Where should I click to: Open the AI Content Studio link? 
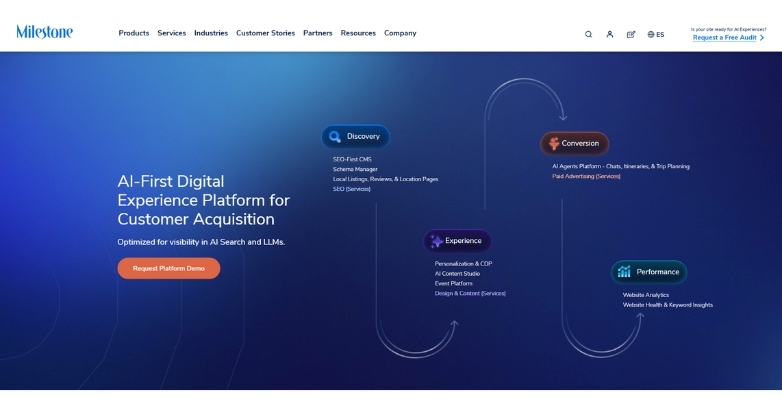457,274
